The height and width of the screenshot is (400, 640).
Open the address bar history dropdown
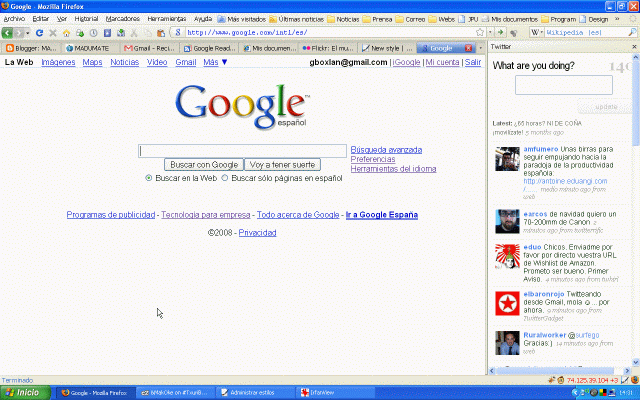490,32
